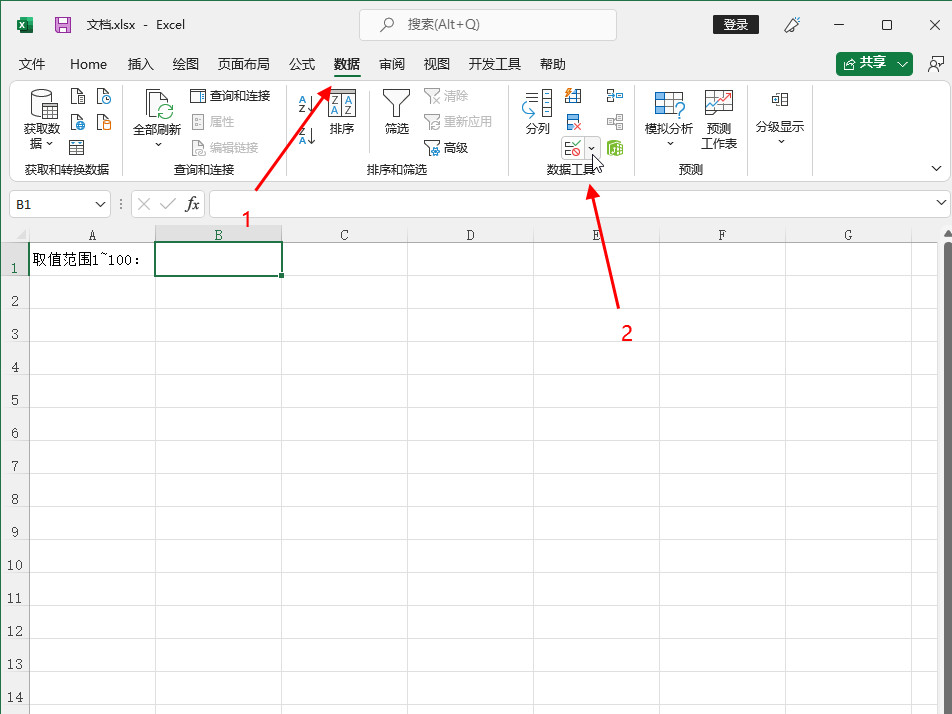Switch to the 页面布局 tab
This screenshot has height=714, width=952.
pyautogui.click(x=243, y=64)
